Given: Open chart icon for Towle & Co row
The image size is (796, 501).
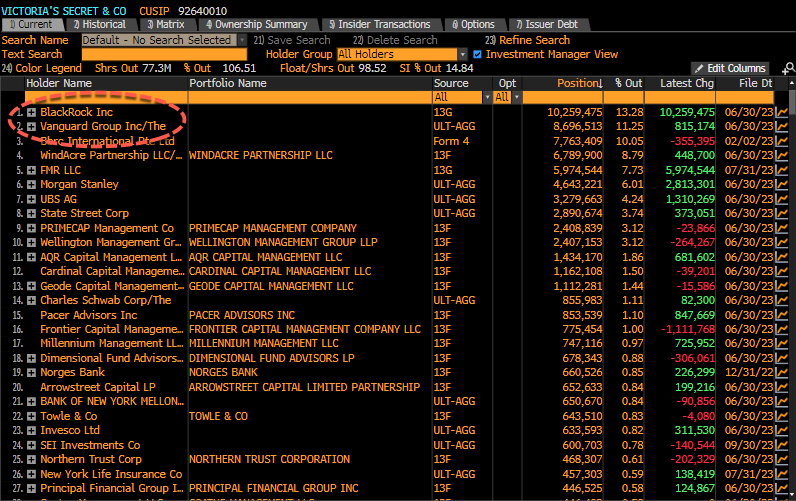Looking at the screenshot, I should (781, 416).
